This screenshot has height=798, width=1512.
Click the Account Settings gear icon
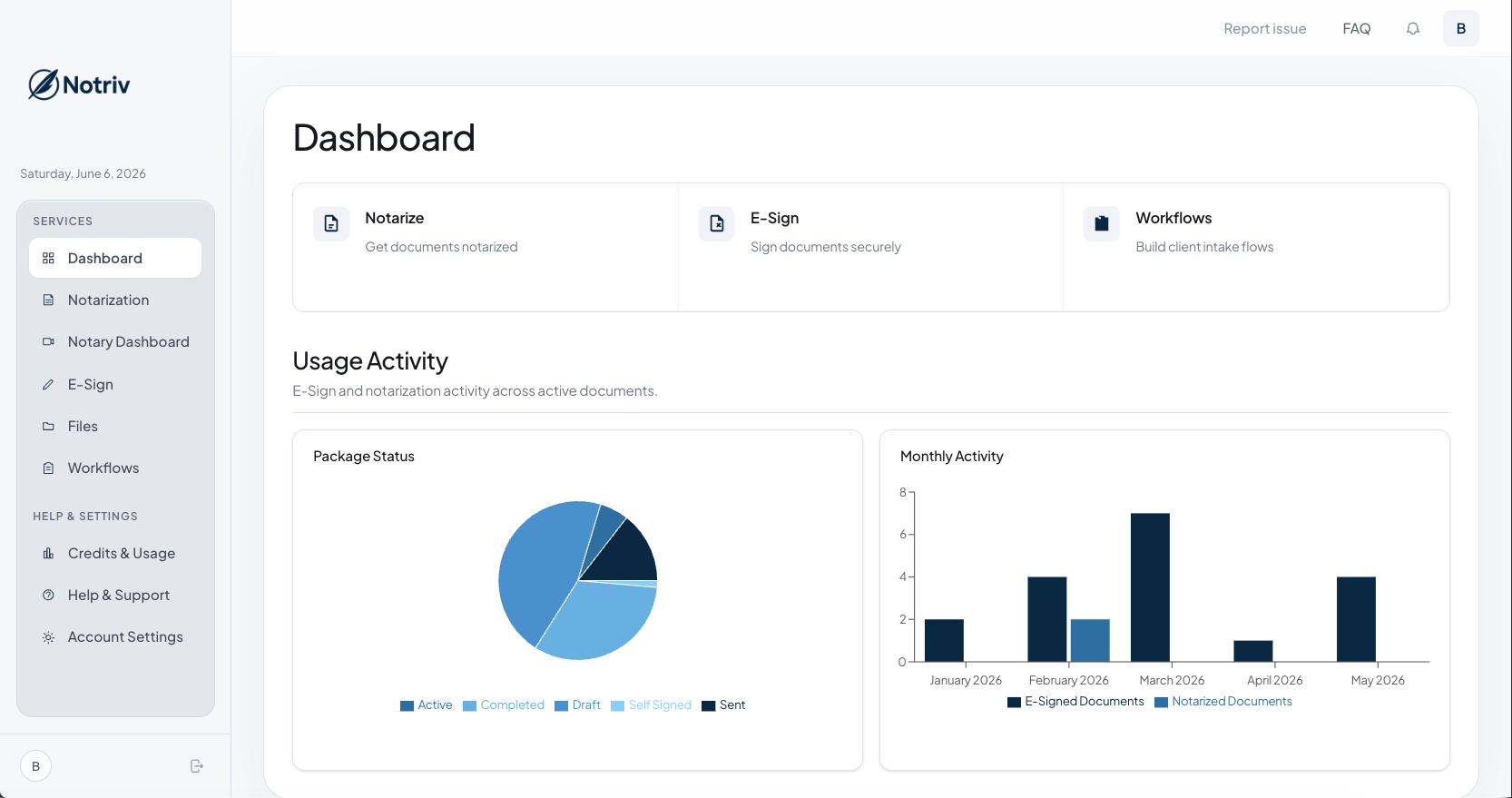tap(49, 637)
